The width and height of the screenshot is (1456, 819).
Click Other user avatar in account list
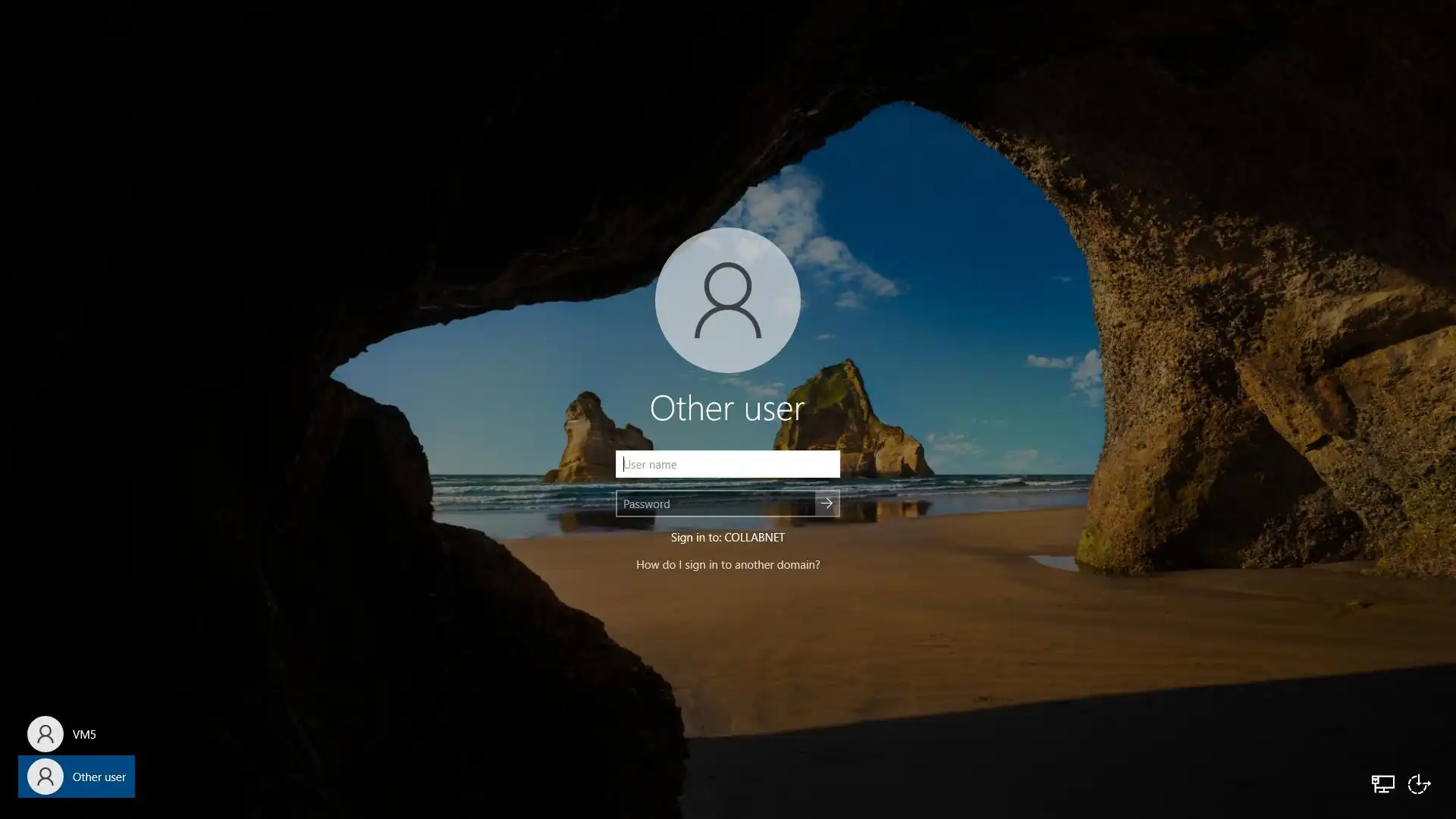pyautogui.click(x=45, y=777)
